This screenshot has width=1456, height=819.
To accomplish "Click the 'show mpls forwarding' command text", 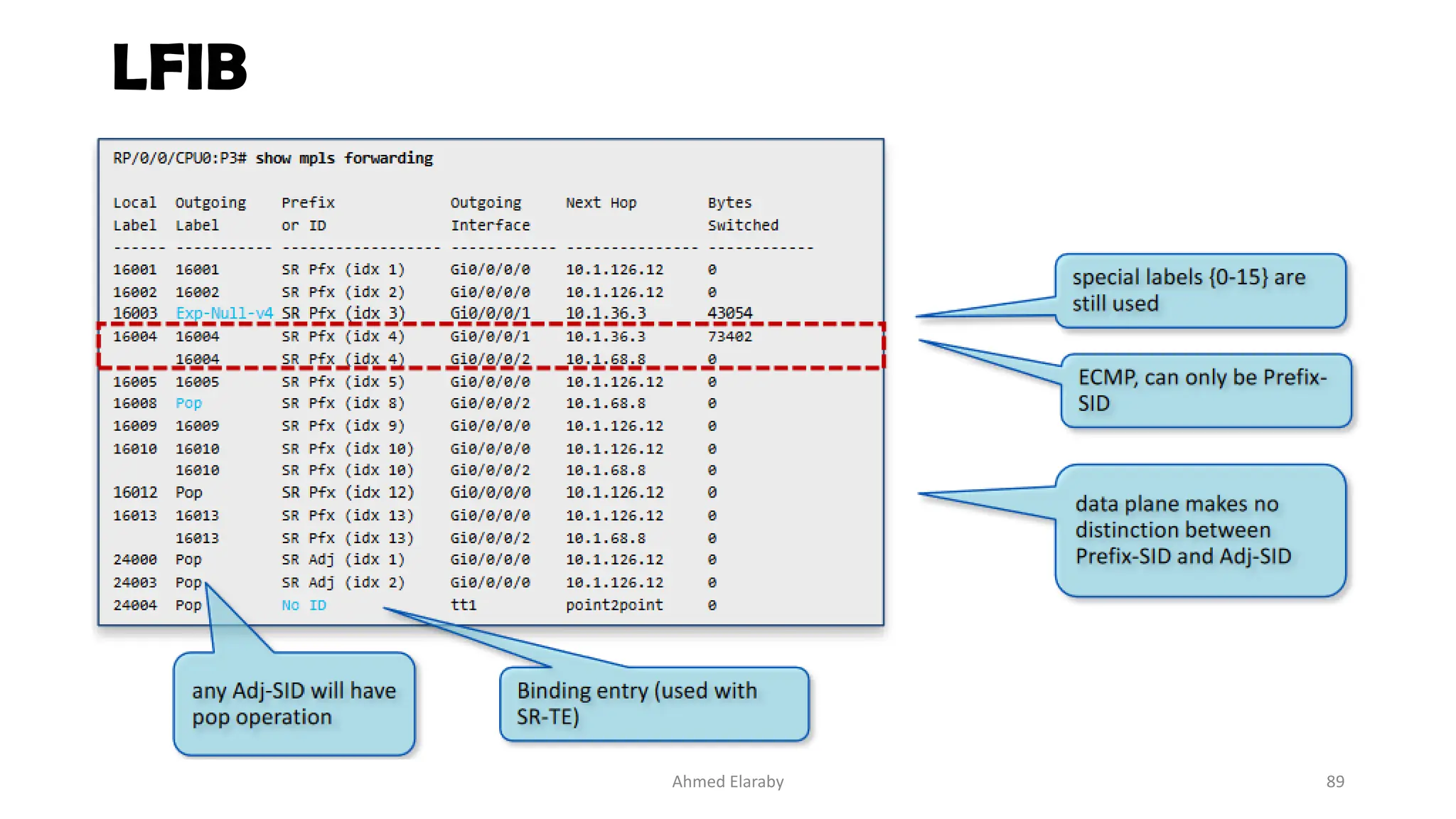I will pos(344,158).
